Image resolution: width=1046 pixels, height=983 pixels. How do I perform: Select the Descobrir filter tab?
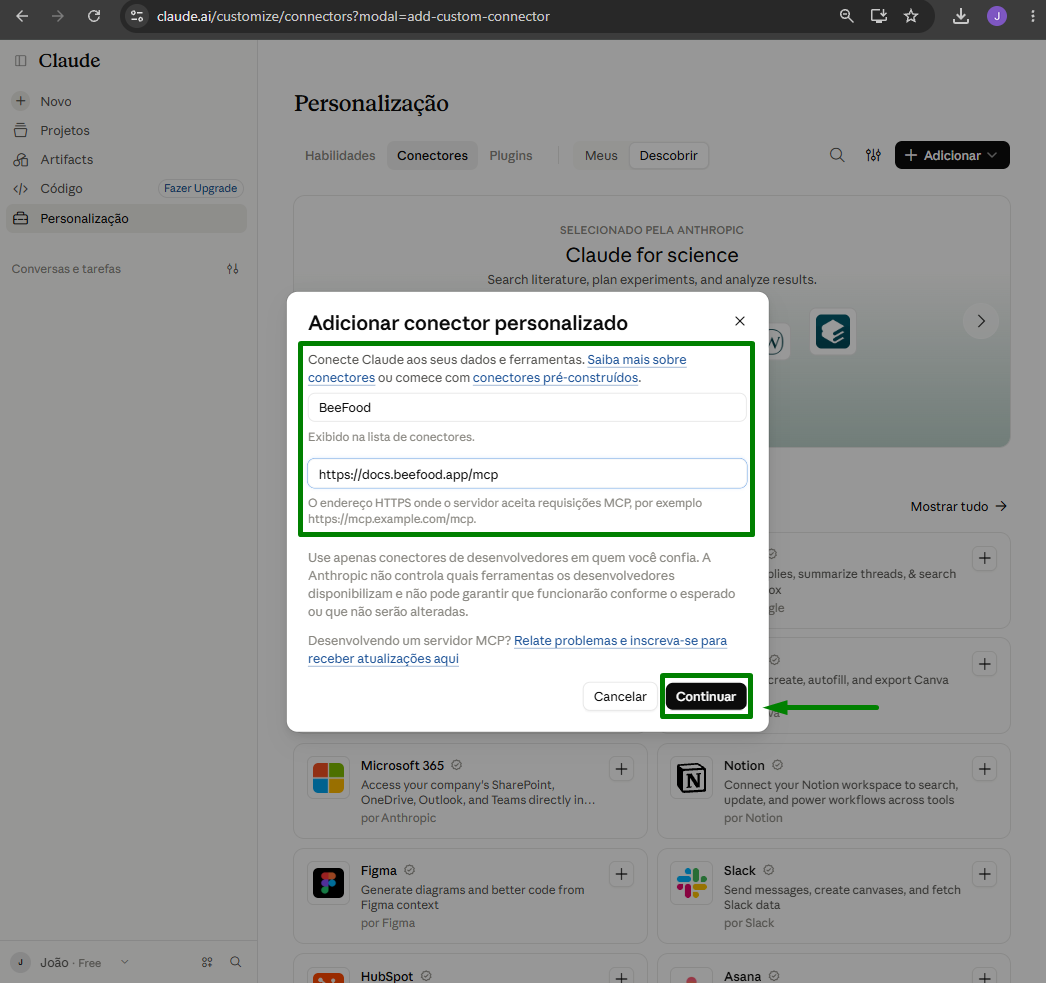point(668,155)
